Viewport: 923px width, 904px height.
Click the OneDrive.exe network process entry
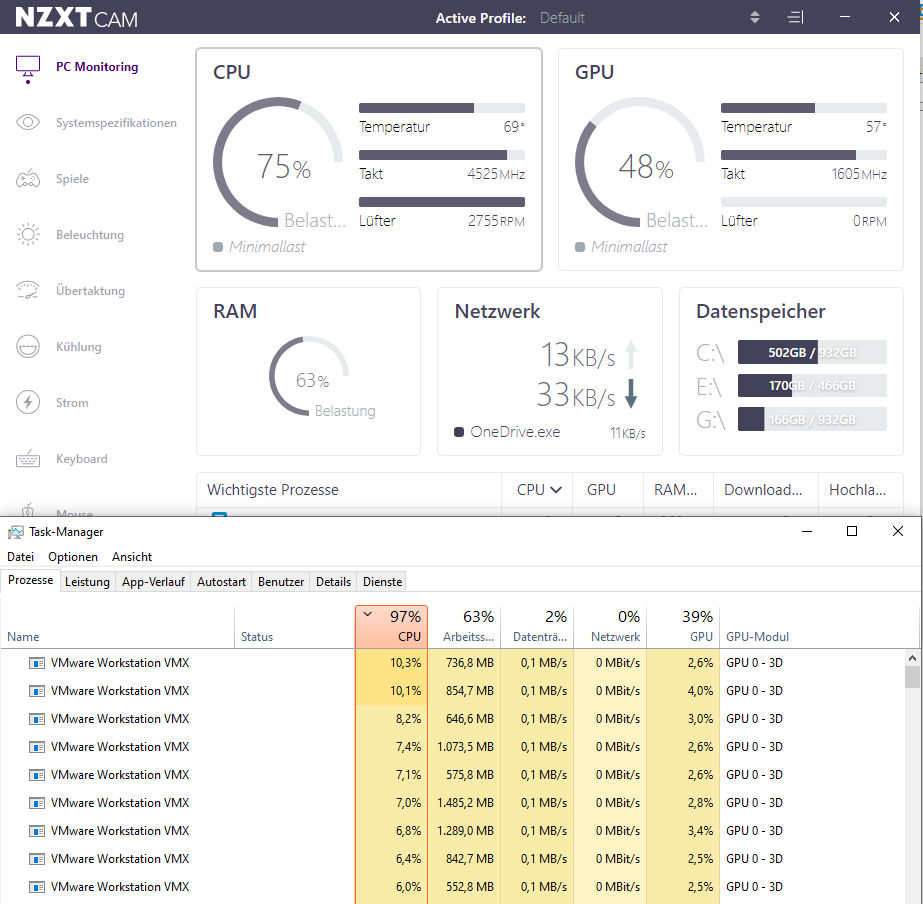point(550,432)
